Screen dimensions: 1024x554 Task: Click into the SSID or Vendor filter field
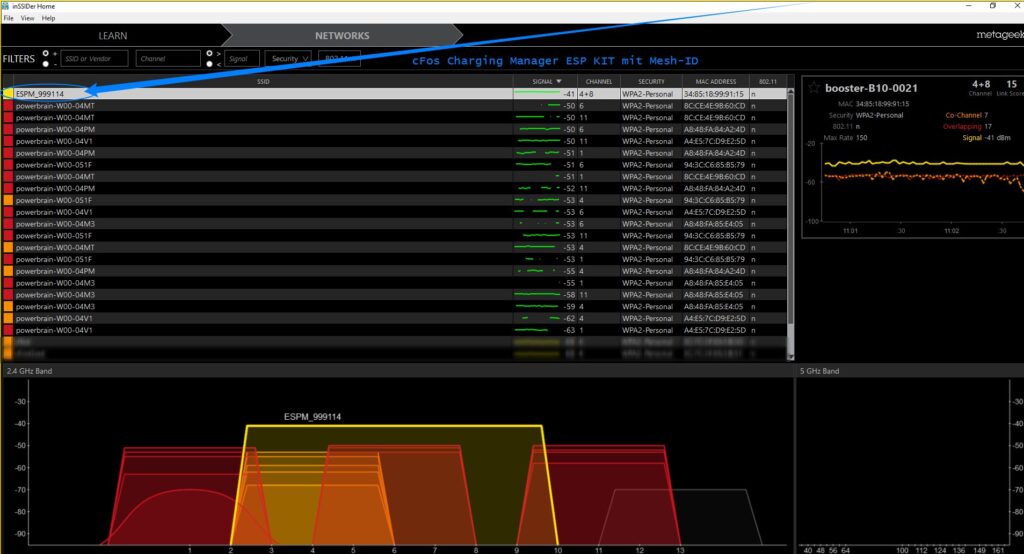pos(95,59)
